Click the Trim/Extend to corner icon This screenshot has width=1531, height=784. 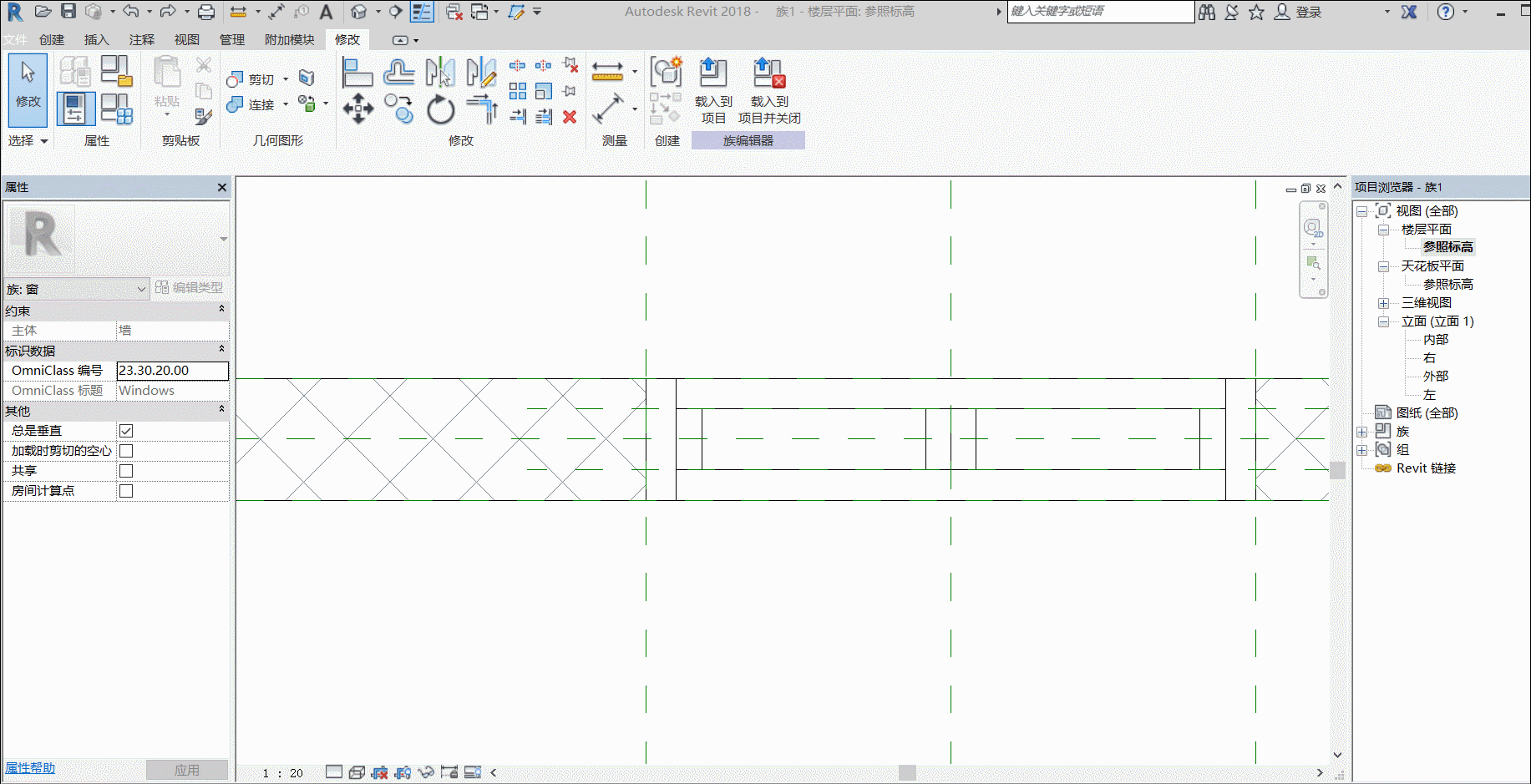pyautogui.click(x=482, y=109)
